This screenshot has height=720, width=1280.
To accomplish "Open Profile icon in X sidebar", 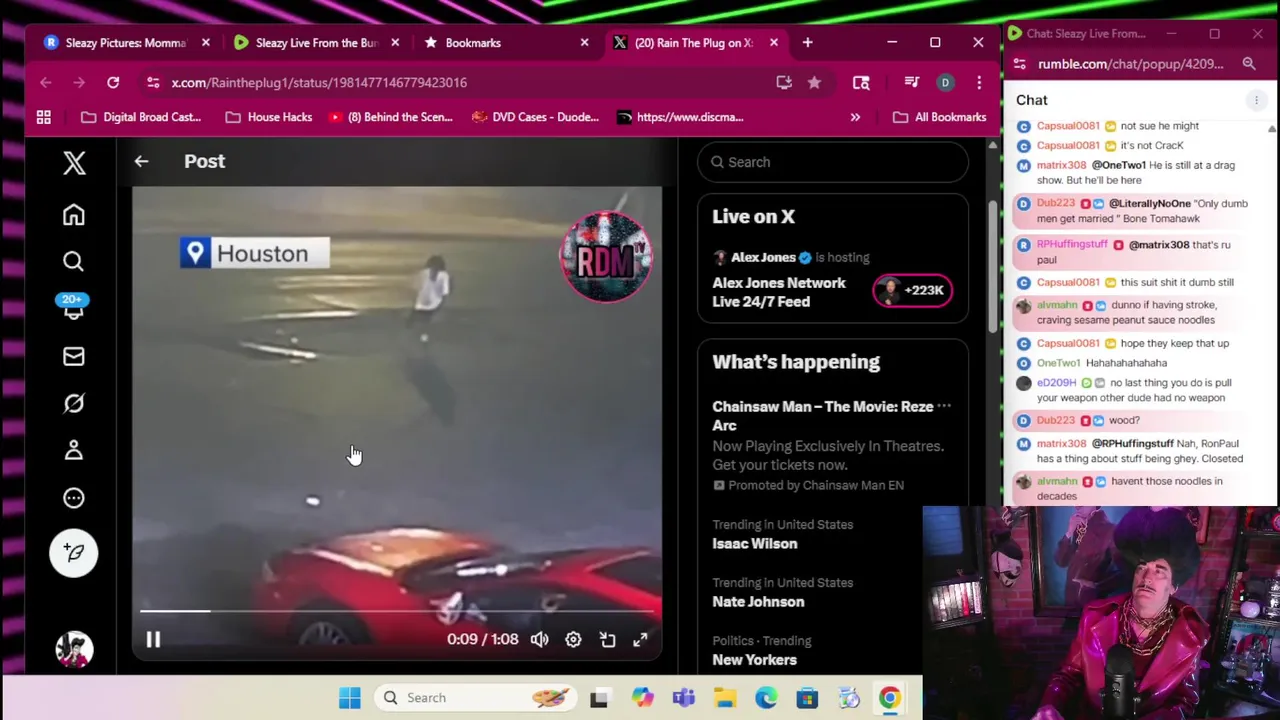I will [74, 451].
